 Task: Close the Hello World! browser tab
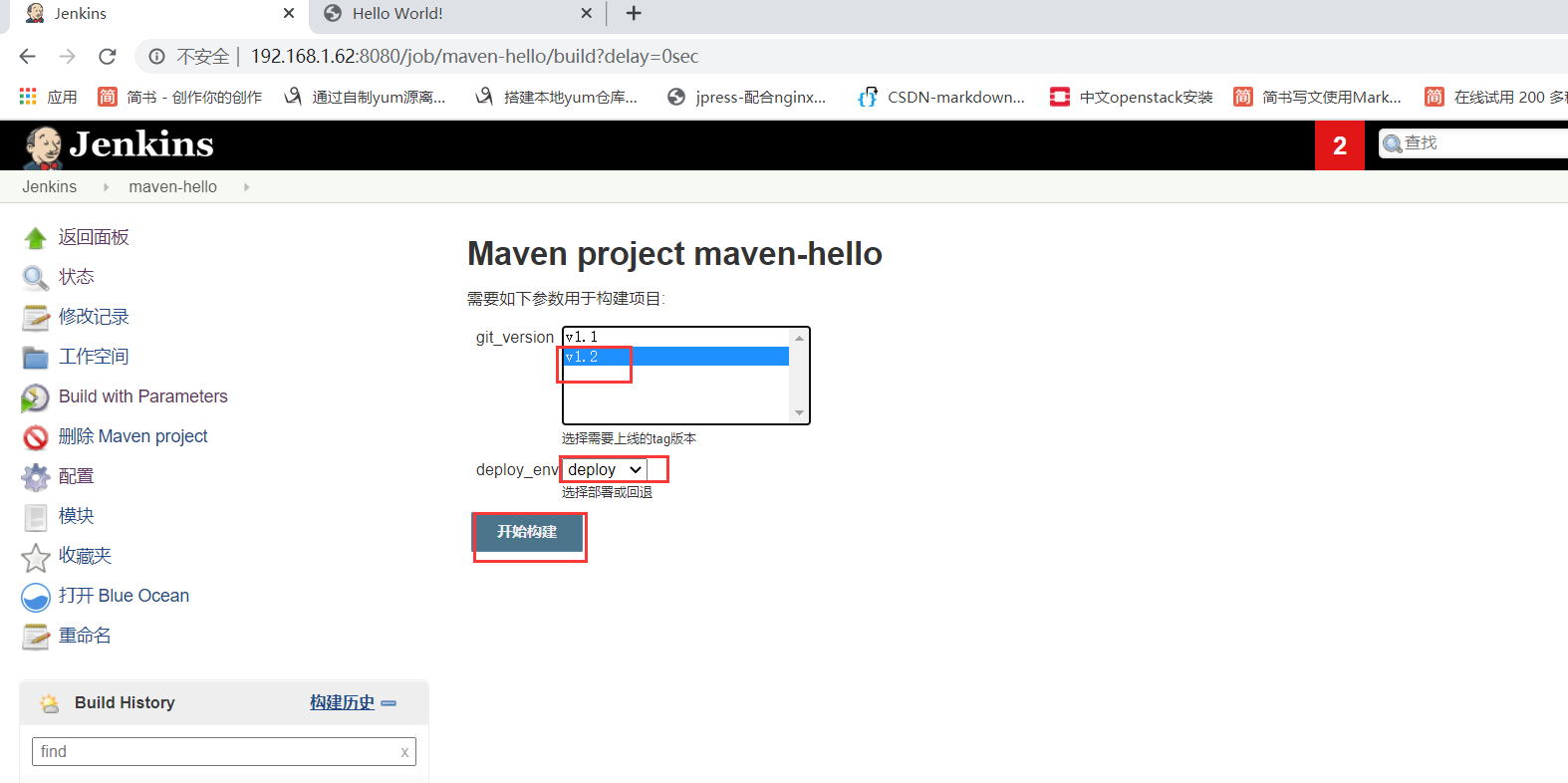tap(586, 13)
